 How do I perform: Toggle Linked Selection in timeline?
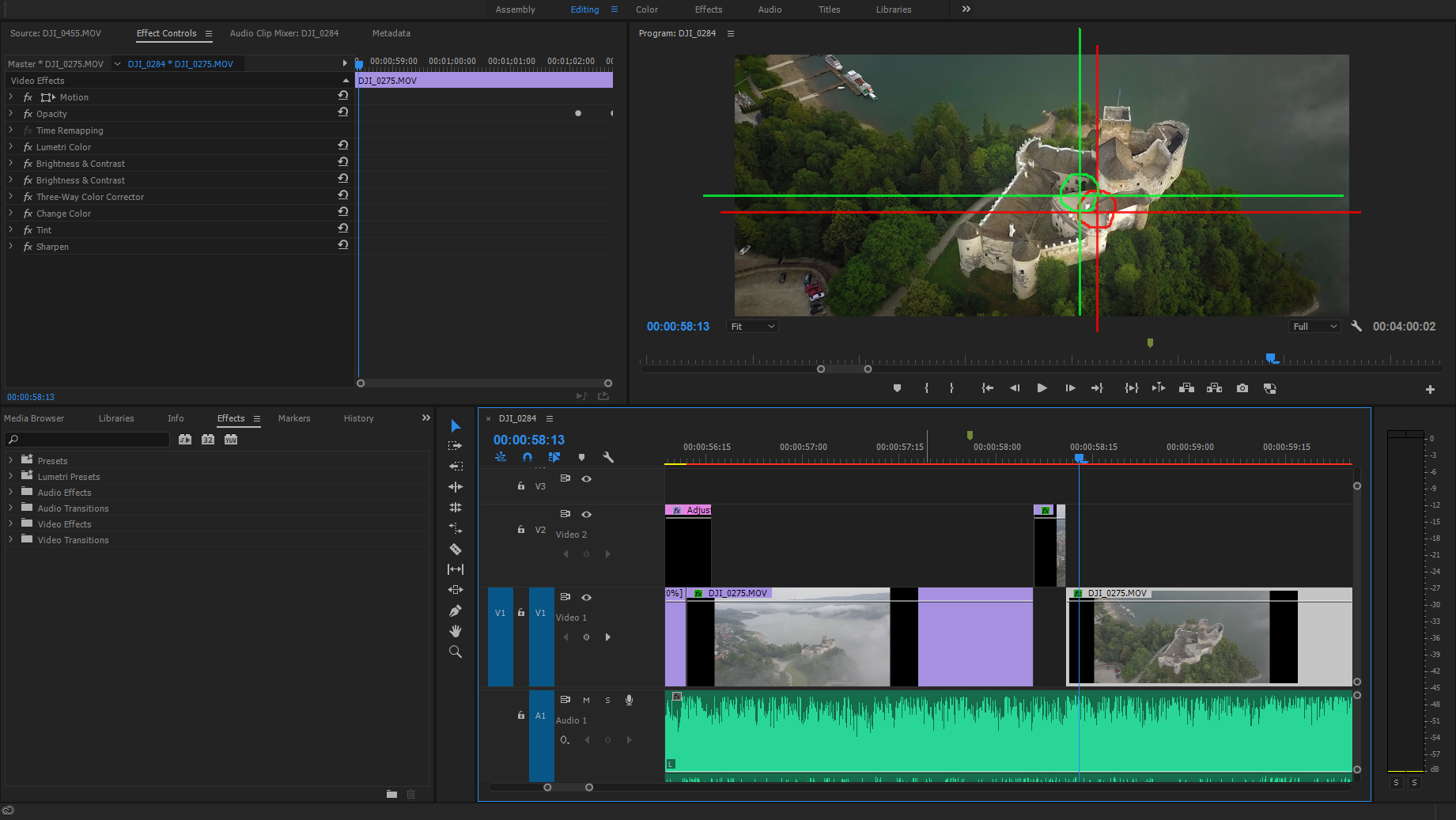coord(554,457)
